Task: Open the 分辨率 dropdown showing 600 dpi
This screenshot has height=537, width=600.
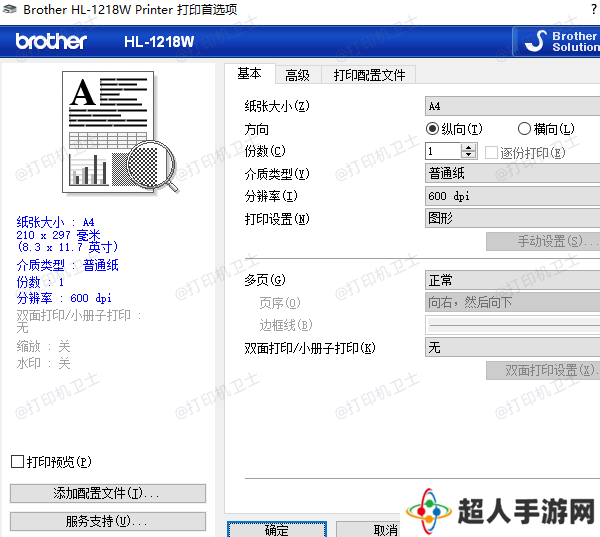Action: (x=512, y=196)
